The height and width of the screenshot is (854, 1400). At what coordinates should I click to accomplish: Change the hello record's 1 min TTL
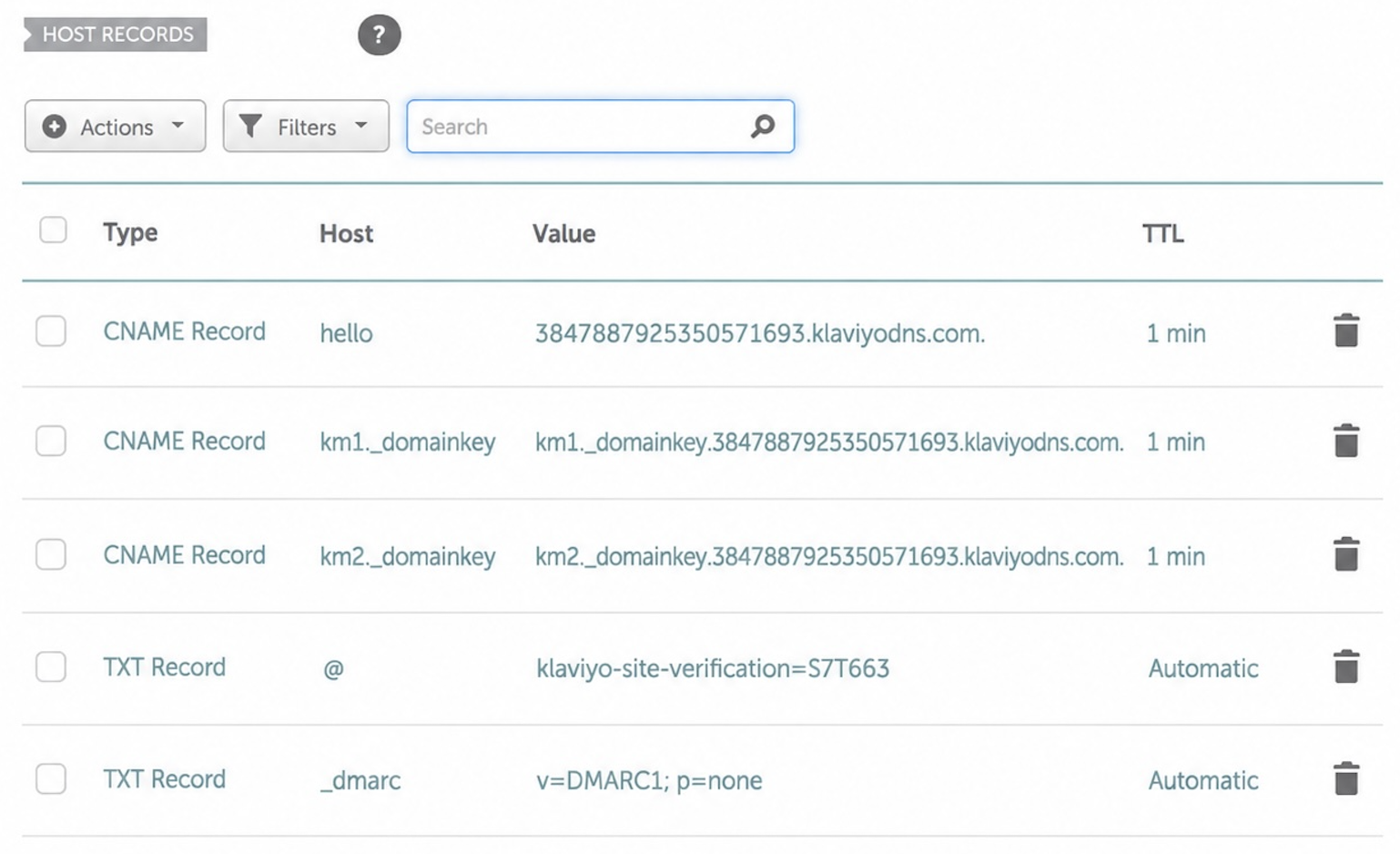[x=1176, y=333]
